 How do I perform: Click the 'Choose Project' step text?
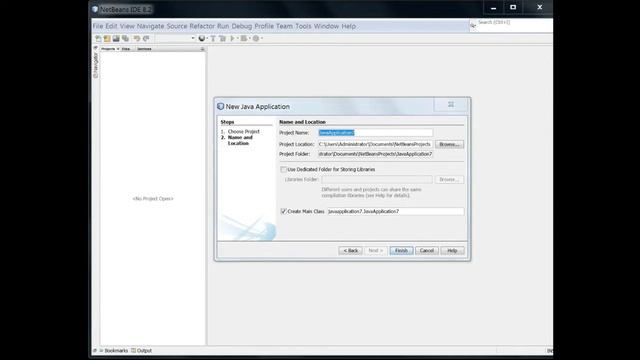click(244, 131)
